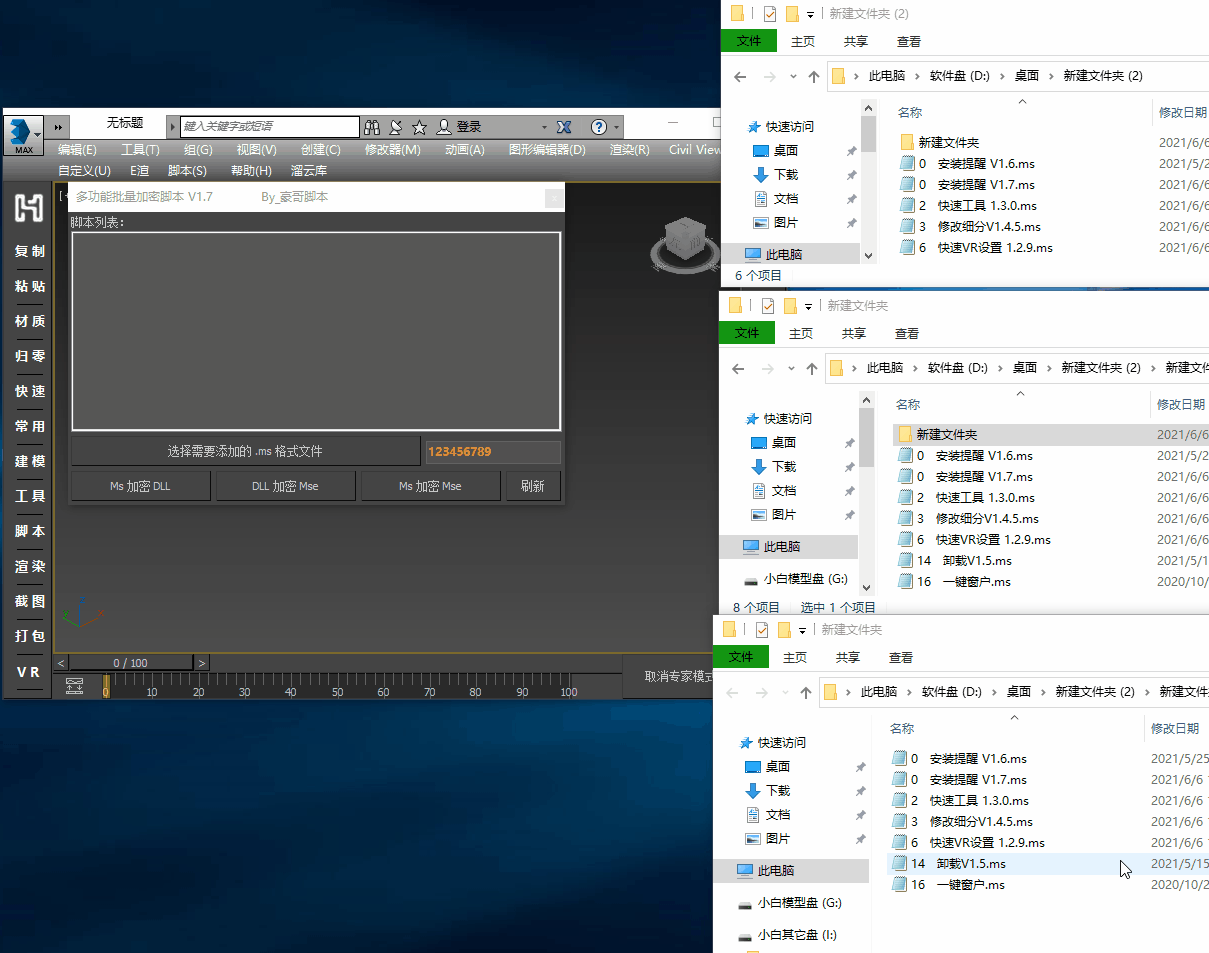Click the satellite dish communication center icon
The width and height of the screenshot is (1209, 953).
point(396,127)
